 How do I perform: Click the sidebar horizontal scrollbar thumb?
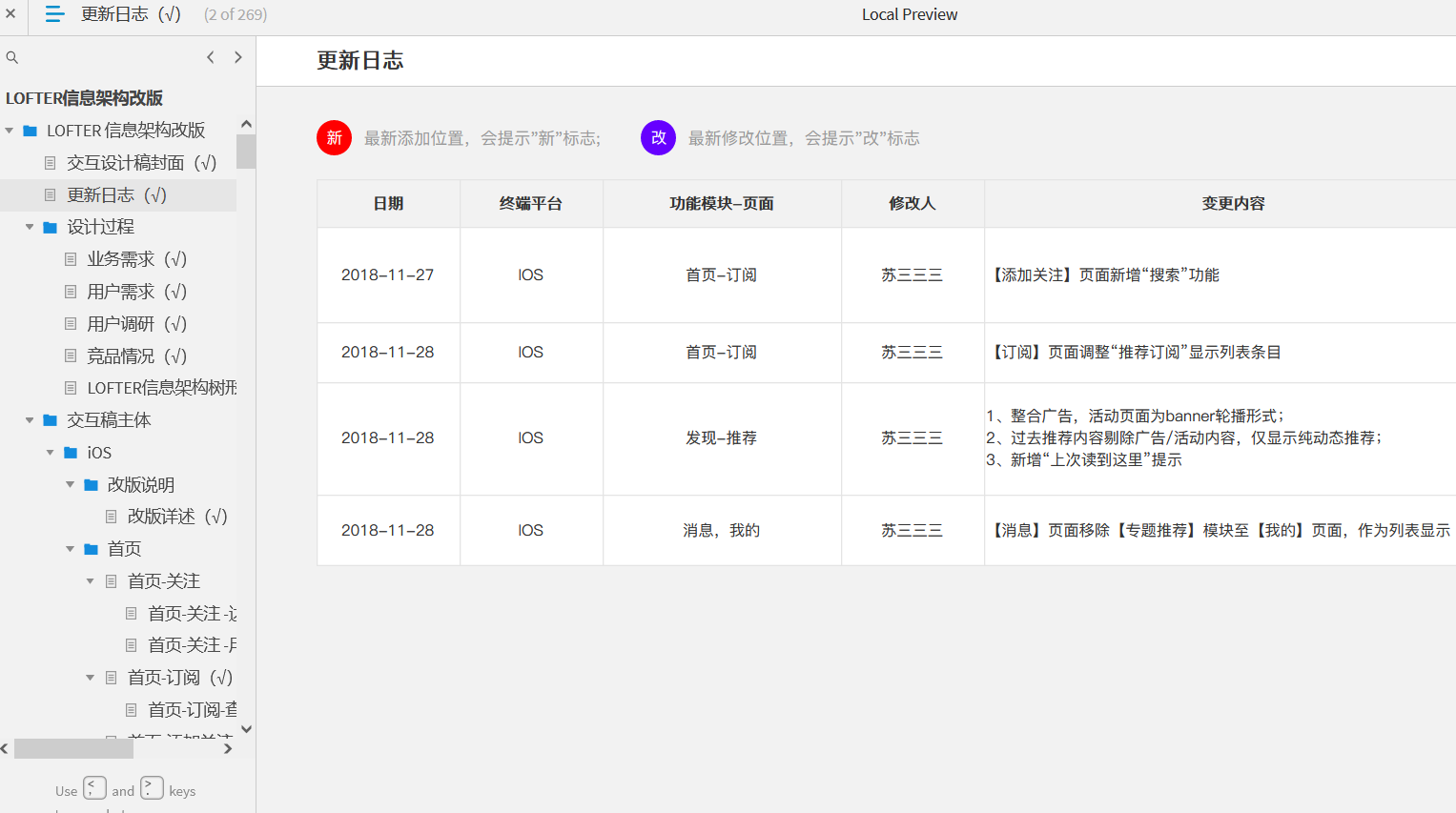point(73,749)
